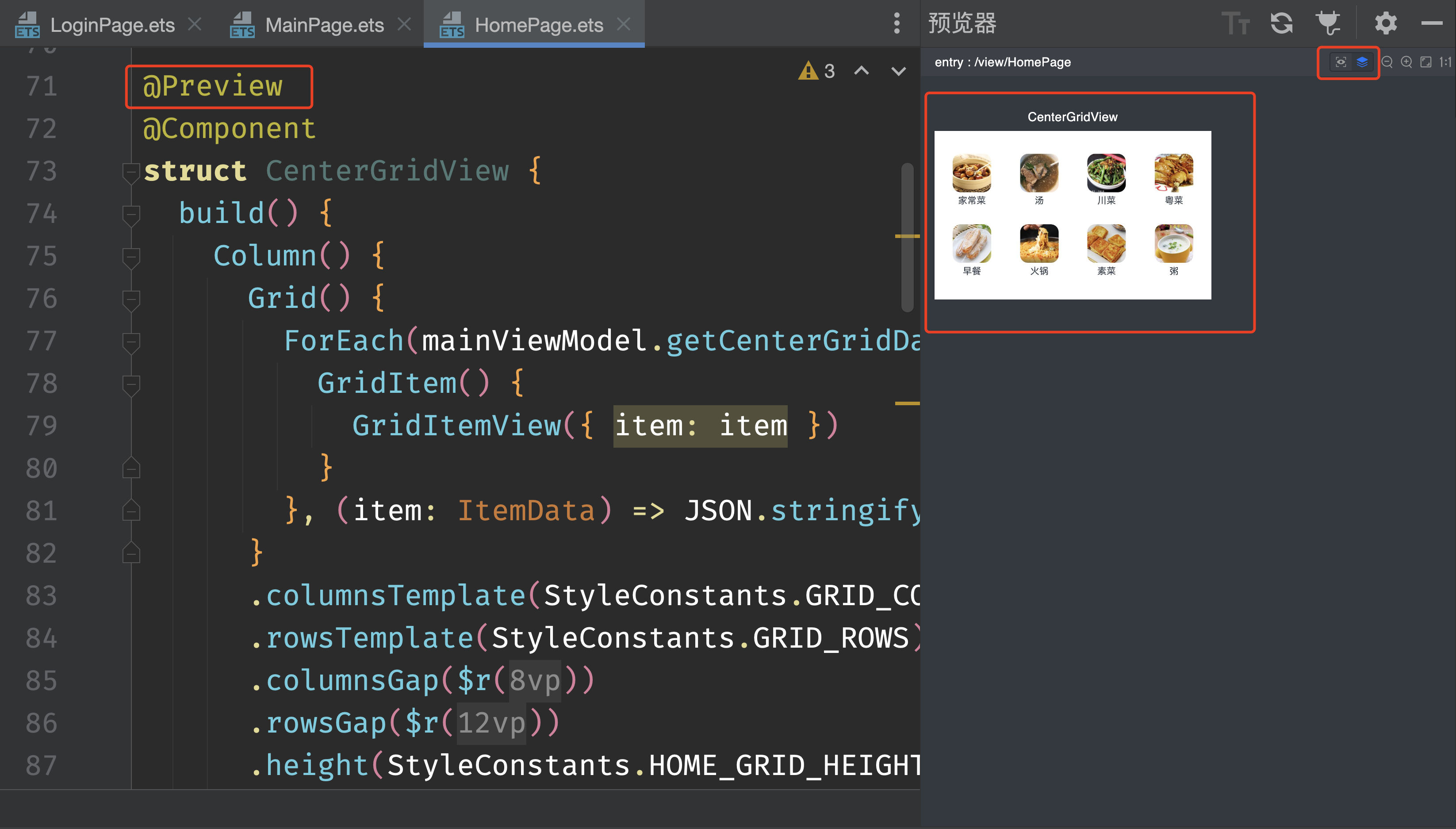Reset preview to 1:1 scale
Image resolution: width=1456 pixels, height=829 pixels.
pos(1445,62)
